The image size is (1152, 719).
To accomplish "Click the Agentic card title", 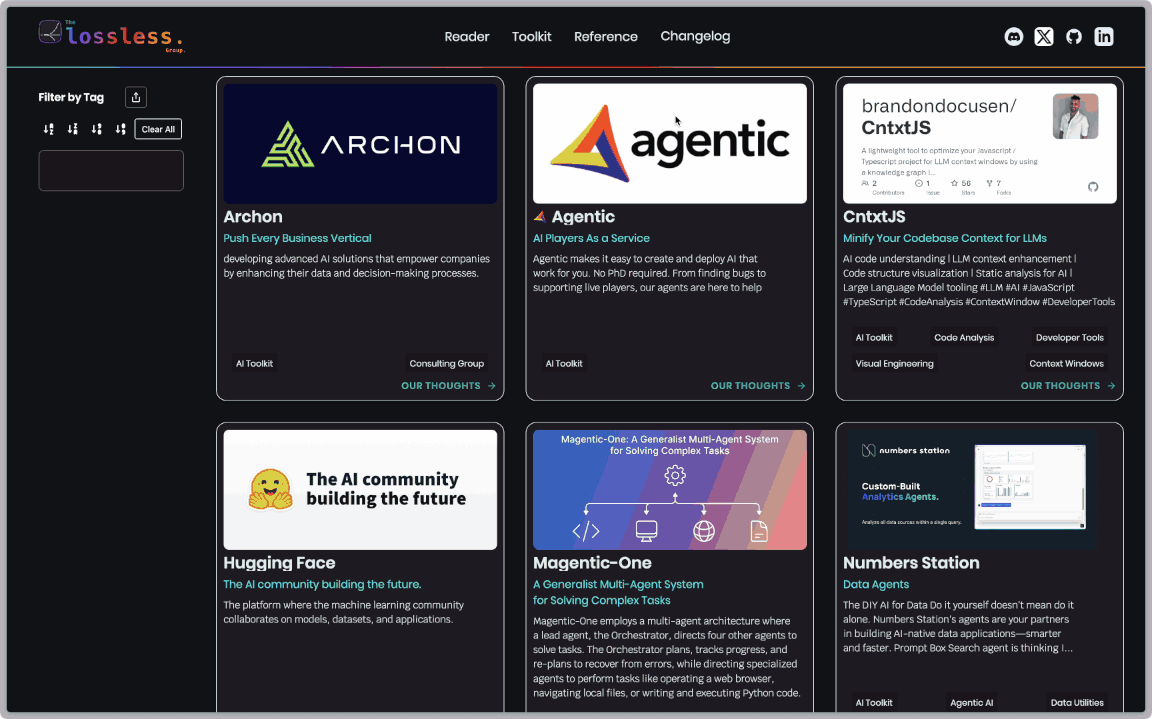I will [583, 217].
